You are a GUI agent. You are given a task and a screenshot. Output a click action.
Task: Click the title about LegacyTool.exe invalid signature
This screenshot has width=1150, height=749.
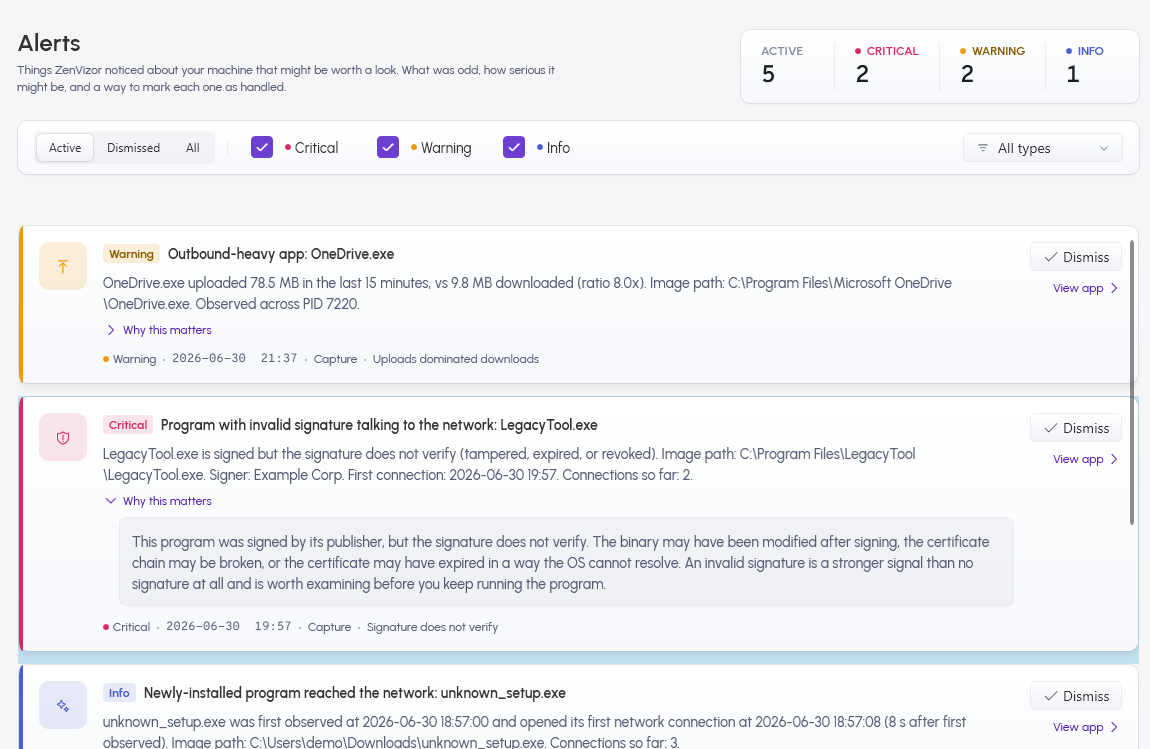coord(379,425)
